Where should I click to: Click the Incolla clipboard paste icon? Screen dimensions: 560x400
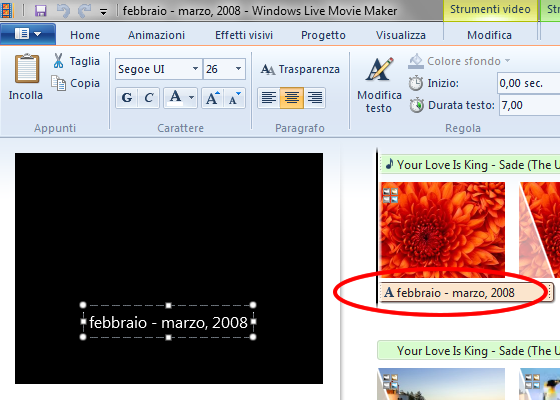pos(26,68)
